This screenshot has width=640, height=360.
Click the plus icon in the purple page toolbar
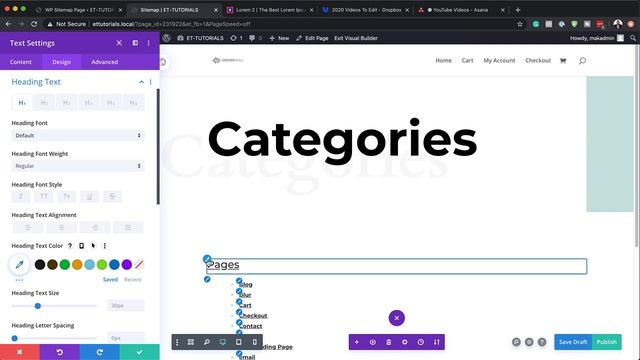tap(357, 342)
